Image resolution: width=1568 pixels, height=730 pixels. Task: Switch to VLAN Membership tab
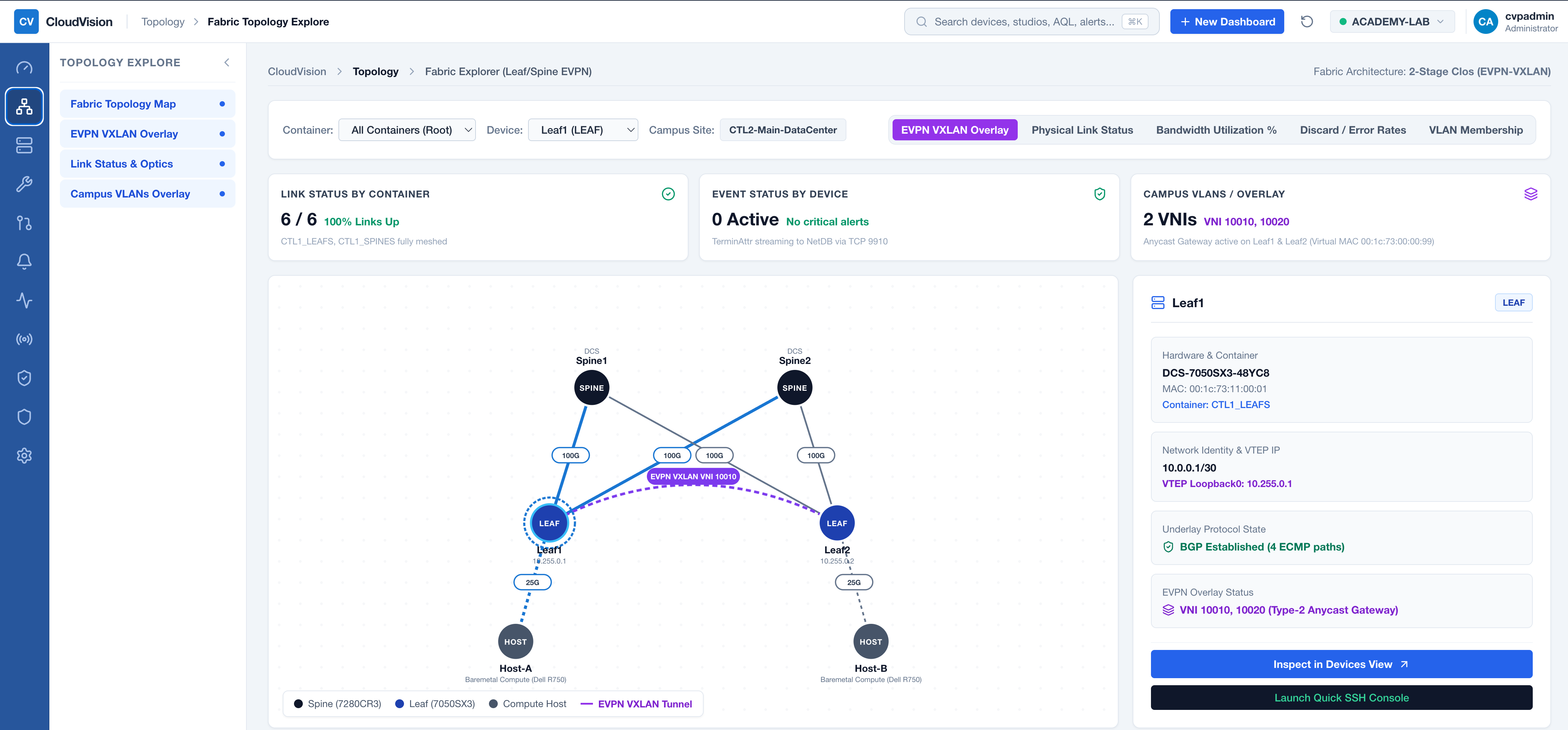pos(1476,130)
